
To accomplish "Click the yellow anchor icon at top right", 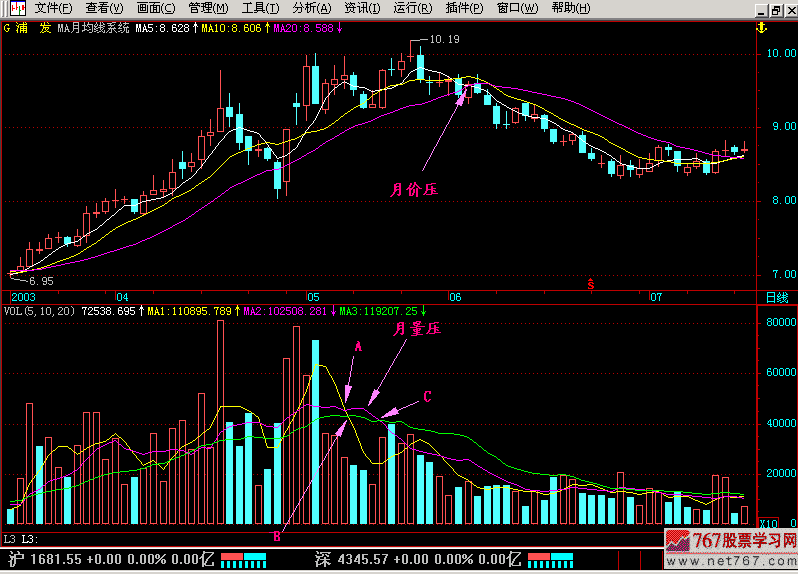I will click(x=762, y=26).
